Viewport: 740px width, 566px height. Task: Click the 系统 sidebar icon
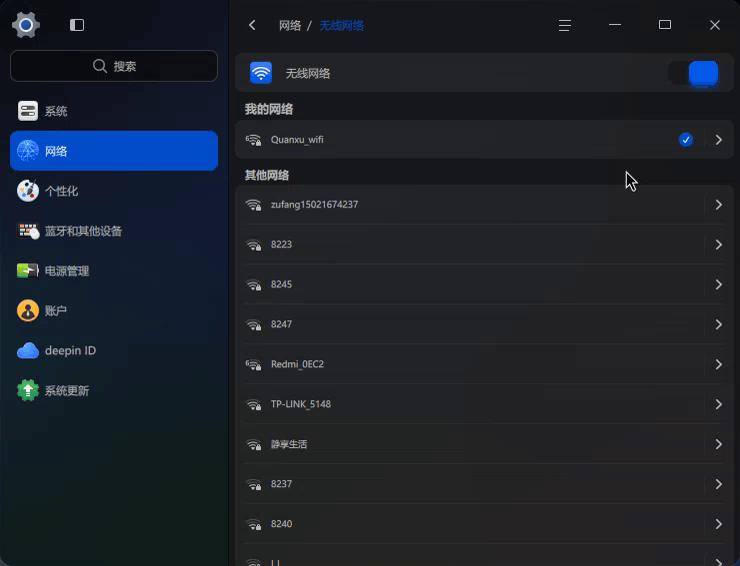[28, 111]
